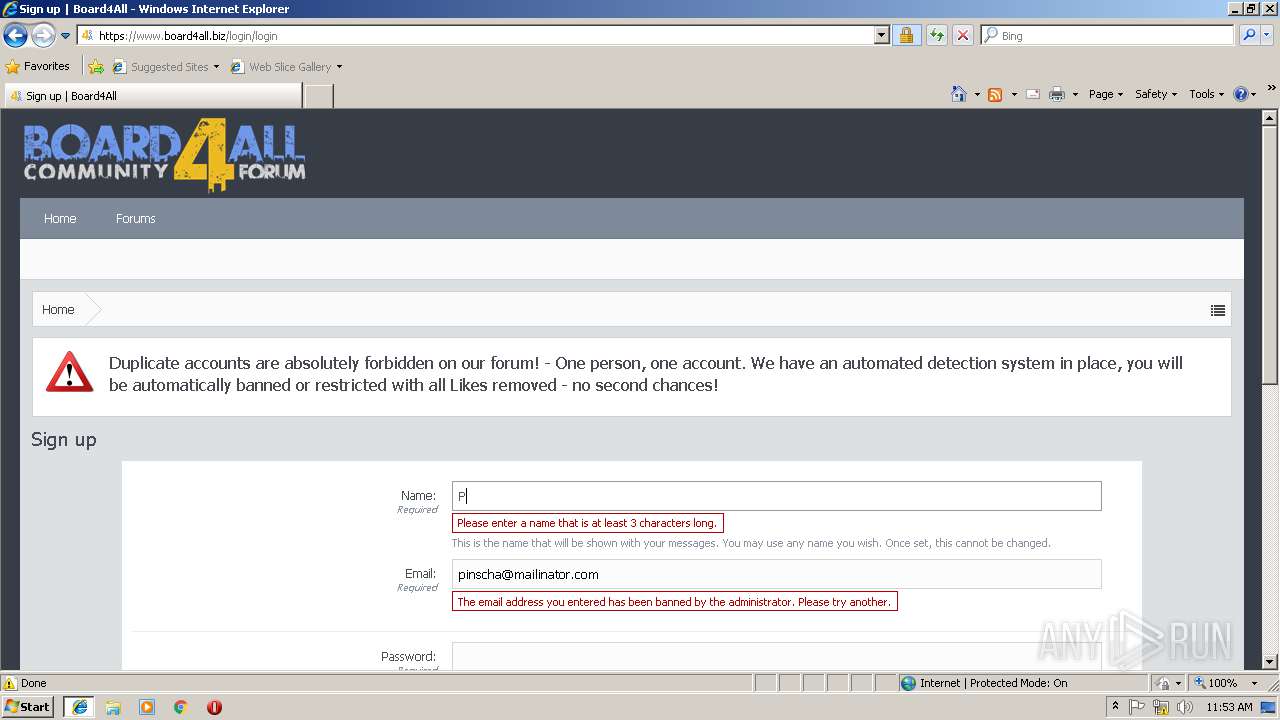Click the Board4All Community Forum logo

click(x=164, y=155)
